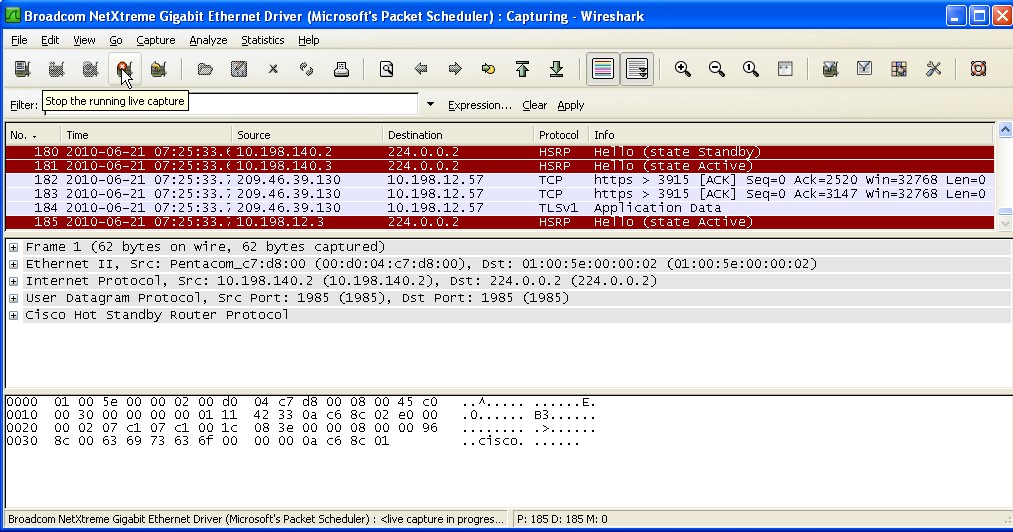This screenshot has width=1013, height=532.
Task: Click the Expression... button
Action: 479,105
